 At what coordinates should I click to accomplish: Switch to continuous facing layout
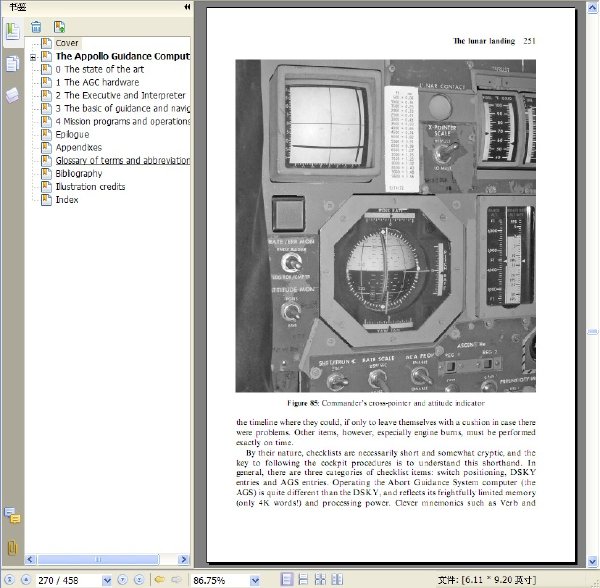click(x=320, y=579)
